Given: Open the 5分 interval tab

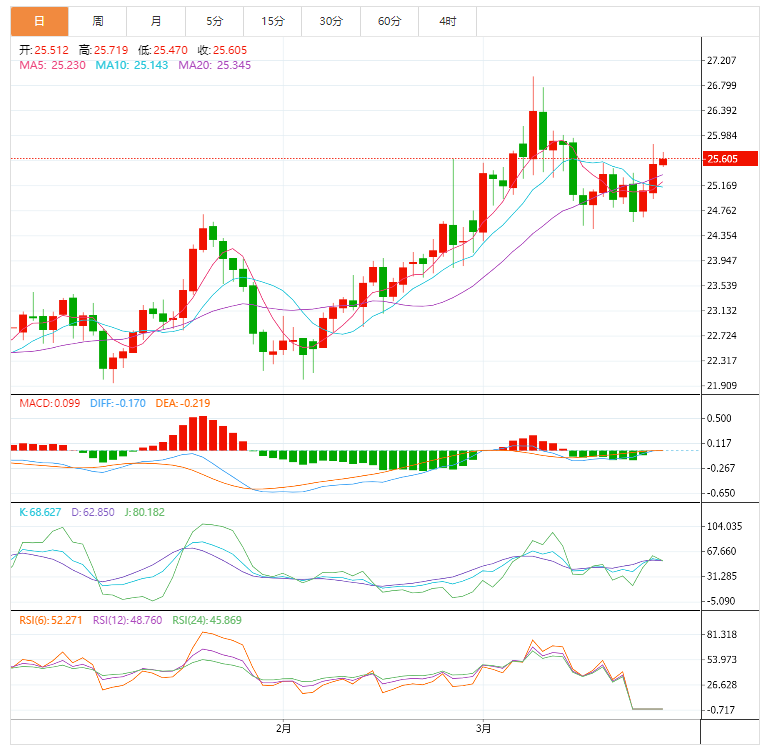Looking at the screenshot, I should pos(214,21).
